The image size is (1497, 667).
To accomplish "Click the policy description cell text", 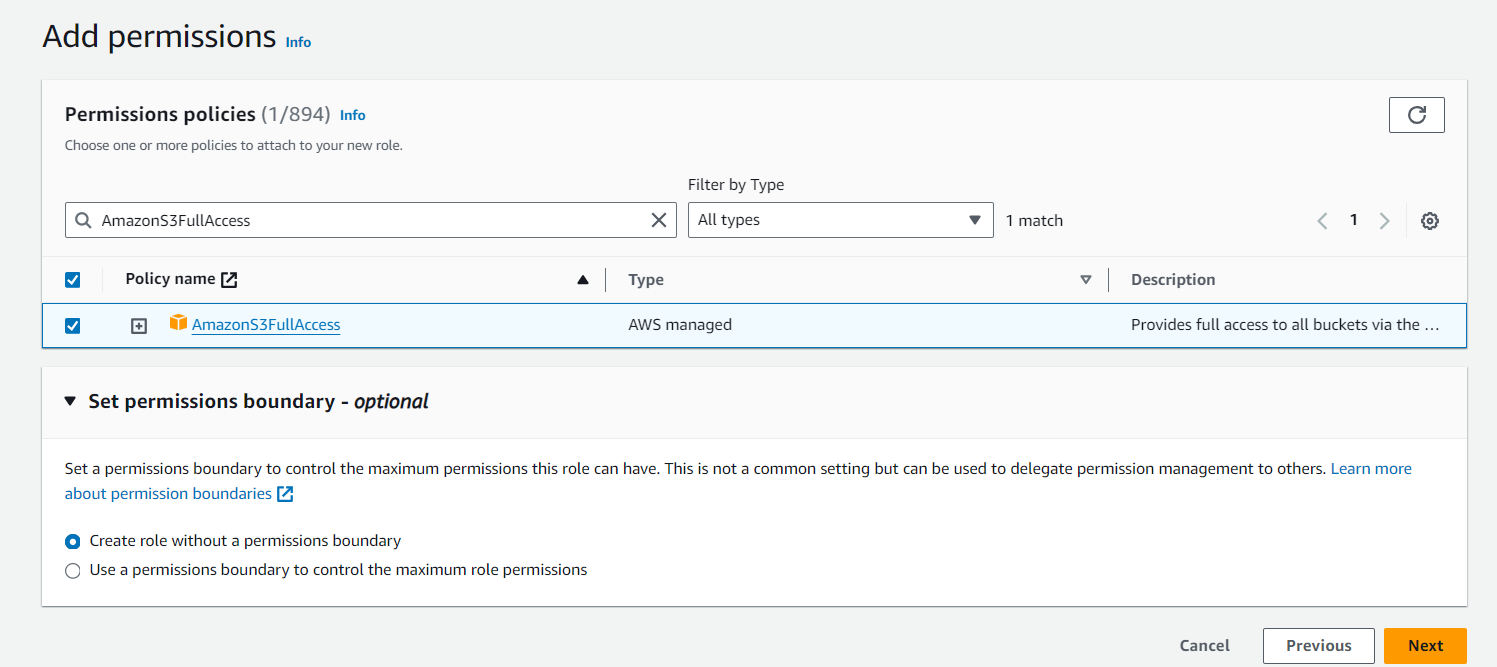I will point(1285,325).
